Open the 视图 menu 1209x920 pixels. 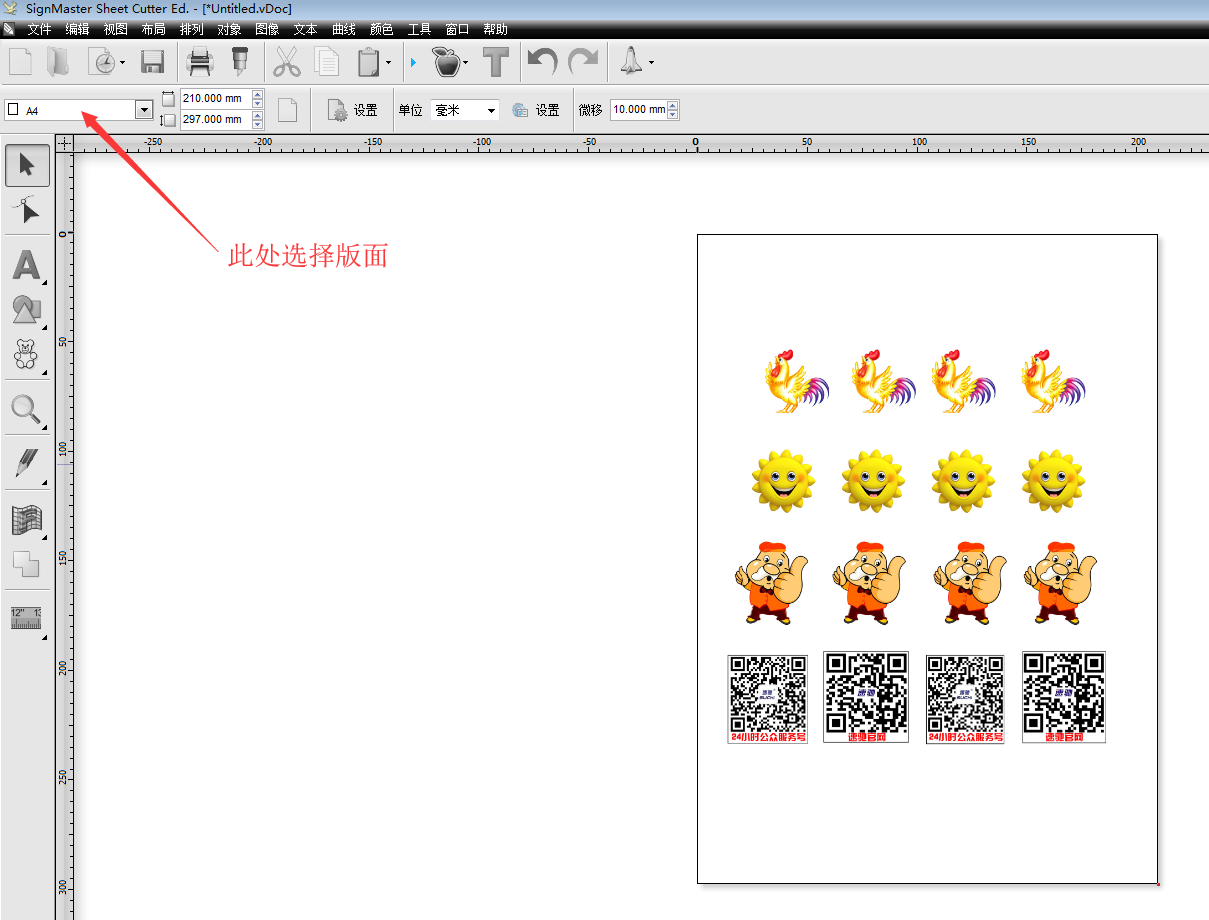click(115, 30)
